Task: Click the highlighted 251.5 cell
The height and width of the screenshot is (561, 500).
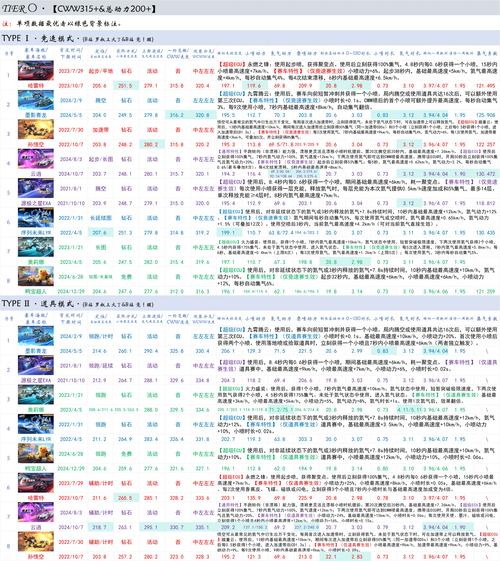Action: point(126,86)
